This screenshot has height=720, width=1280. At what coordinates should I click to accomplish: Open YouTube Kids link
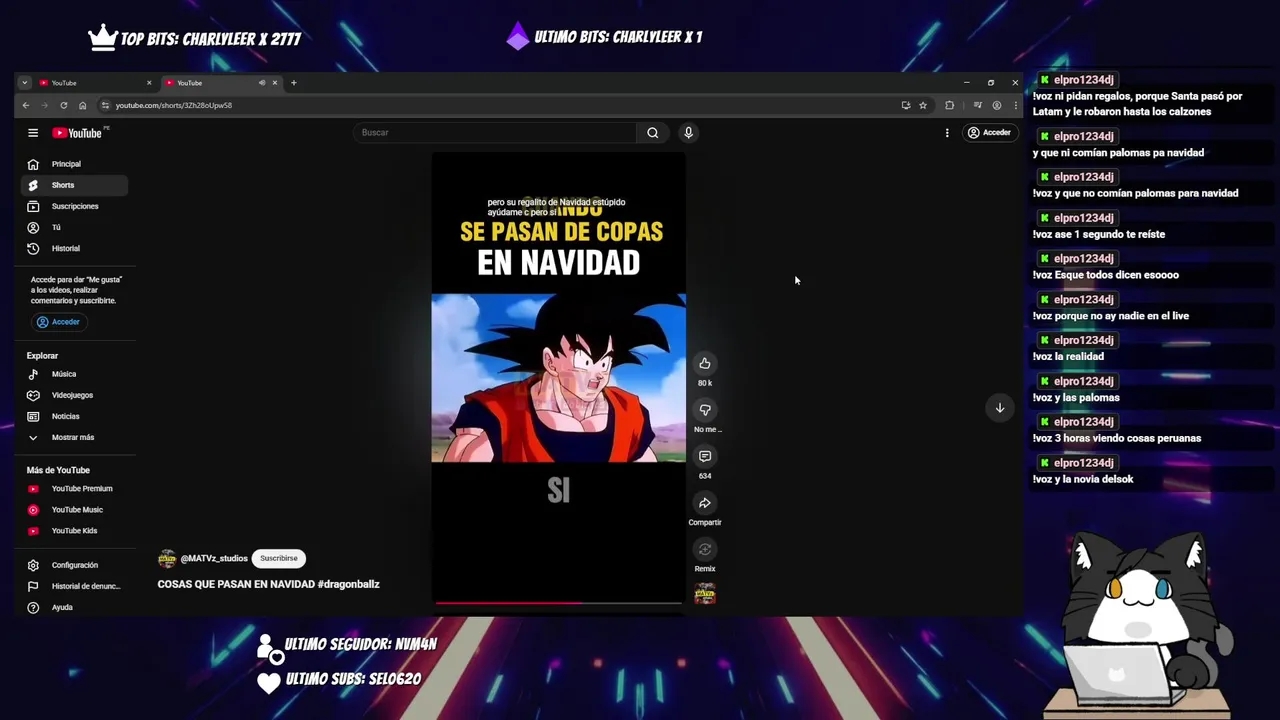pos(74,531)
